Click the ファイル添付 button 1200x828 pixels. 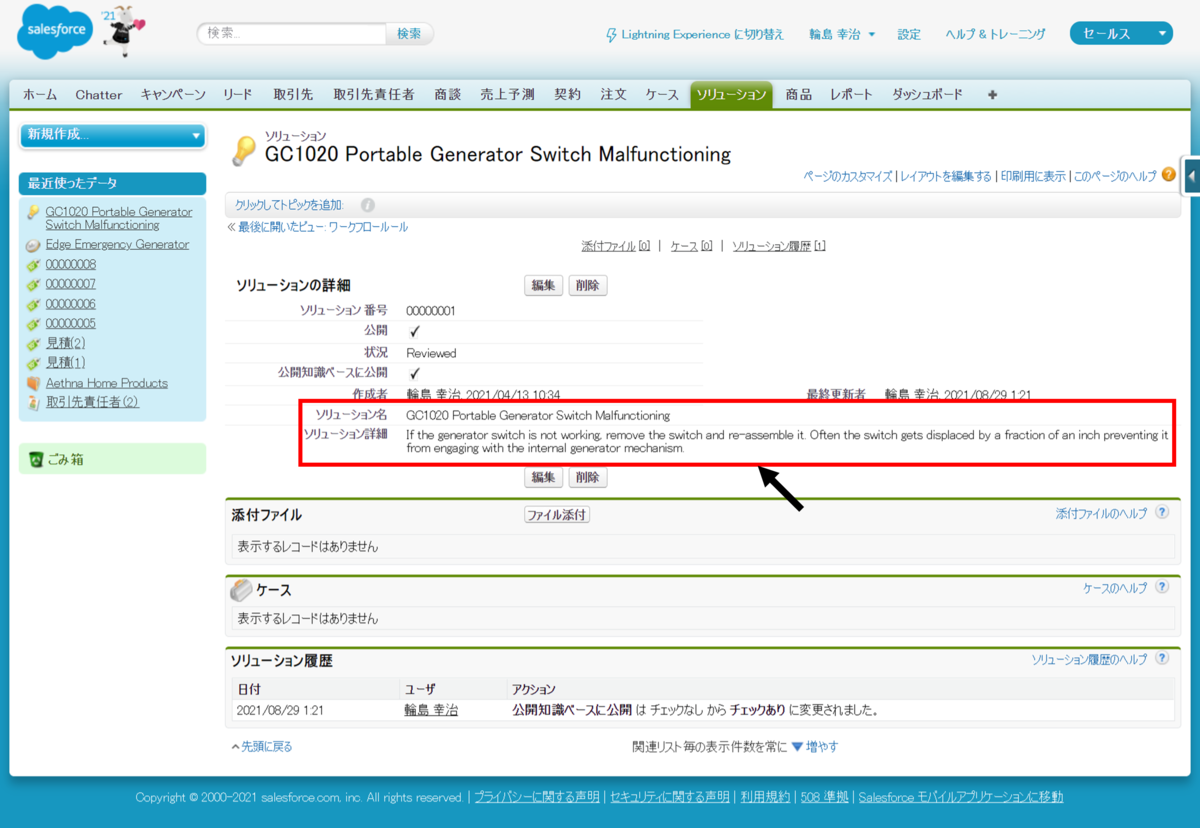[557, 515]
